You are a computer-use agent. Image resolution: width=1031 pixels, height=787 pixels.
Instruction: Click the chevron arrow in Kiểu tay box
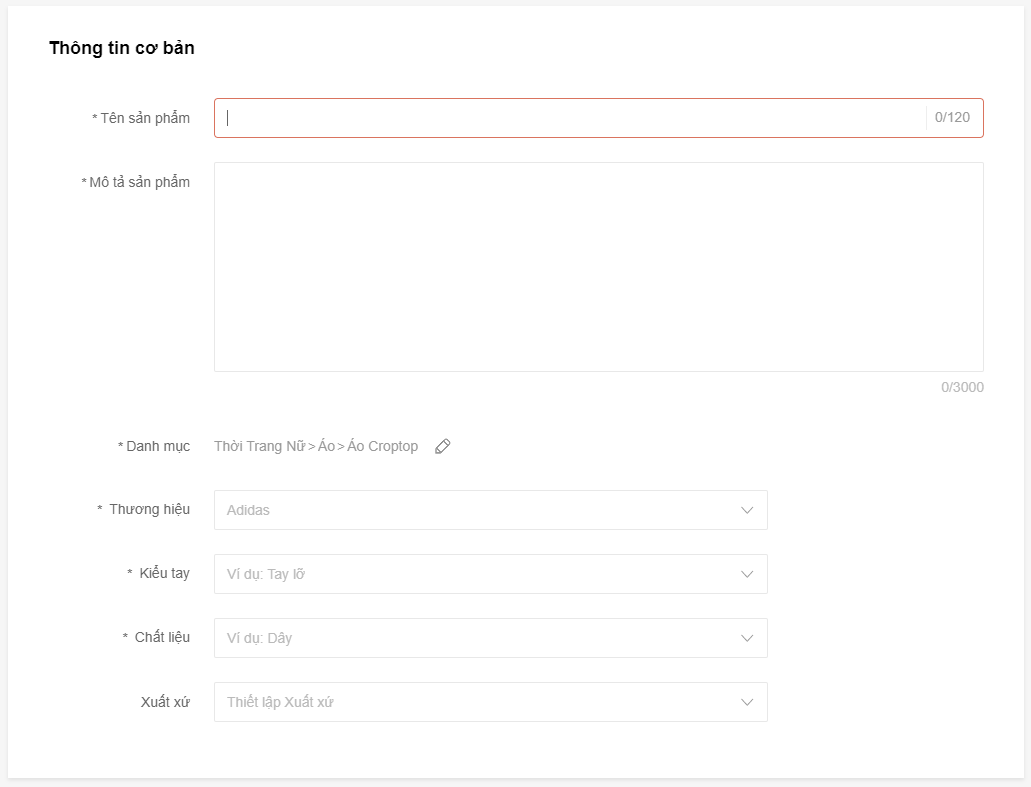coord(747,574)
